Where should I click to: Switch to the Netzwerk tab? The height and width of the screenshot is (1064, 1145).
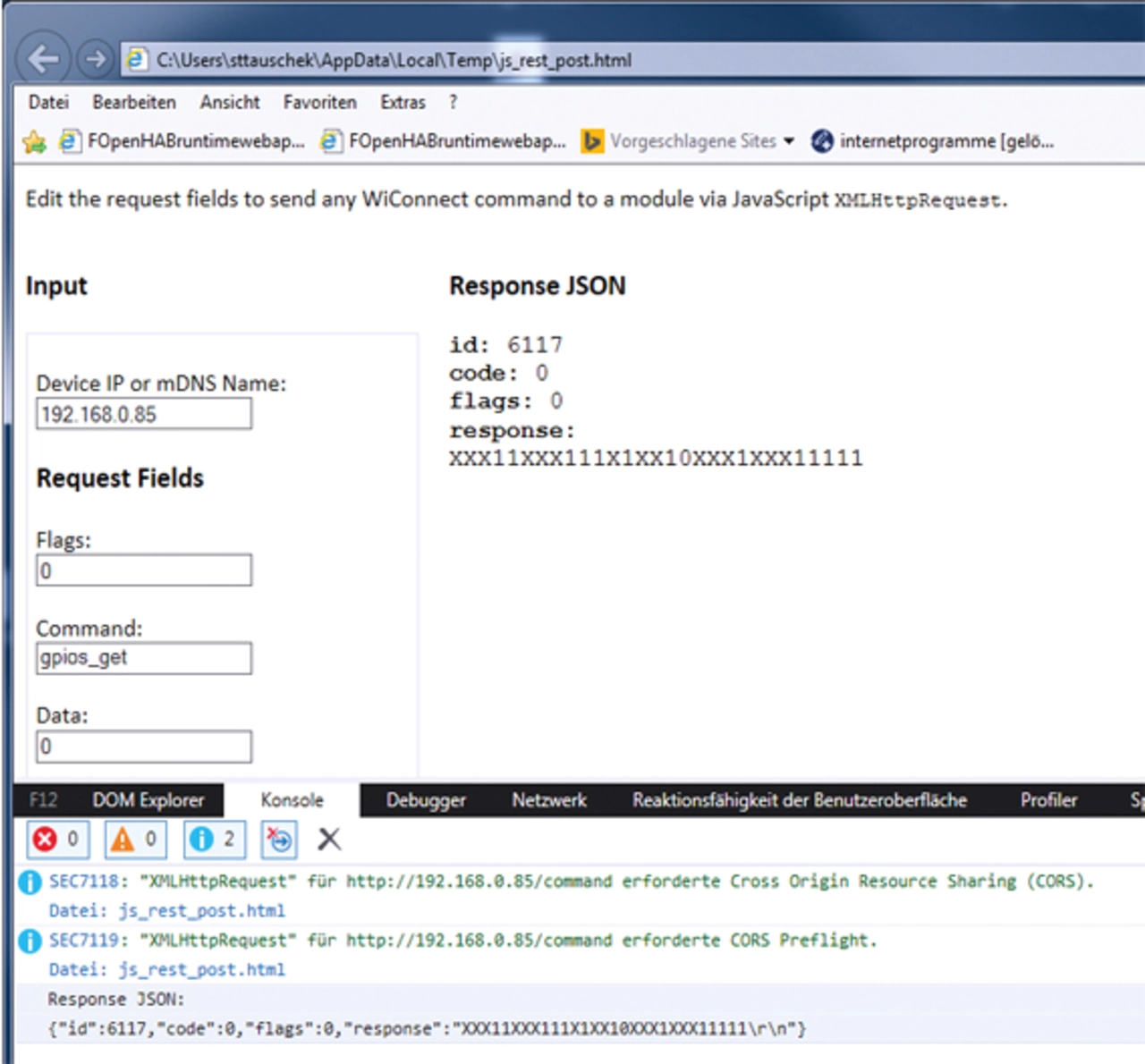549,800
